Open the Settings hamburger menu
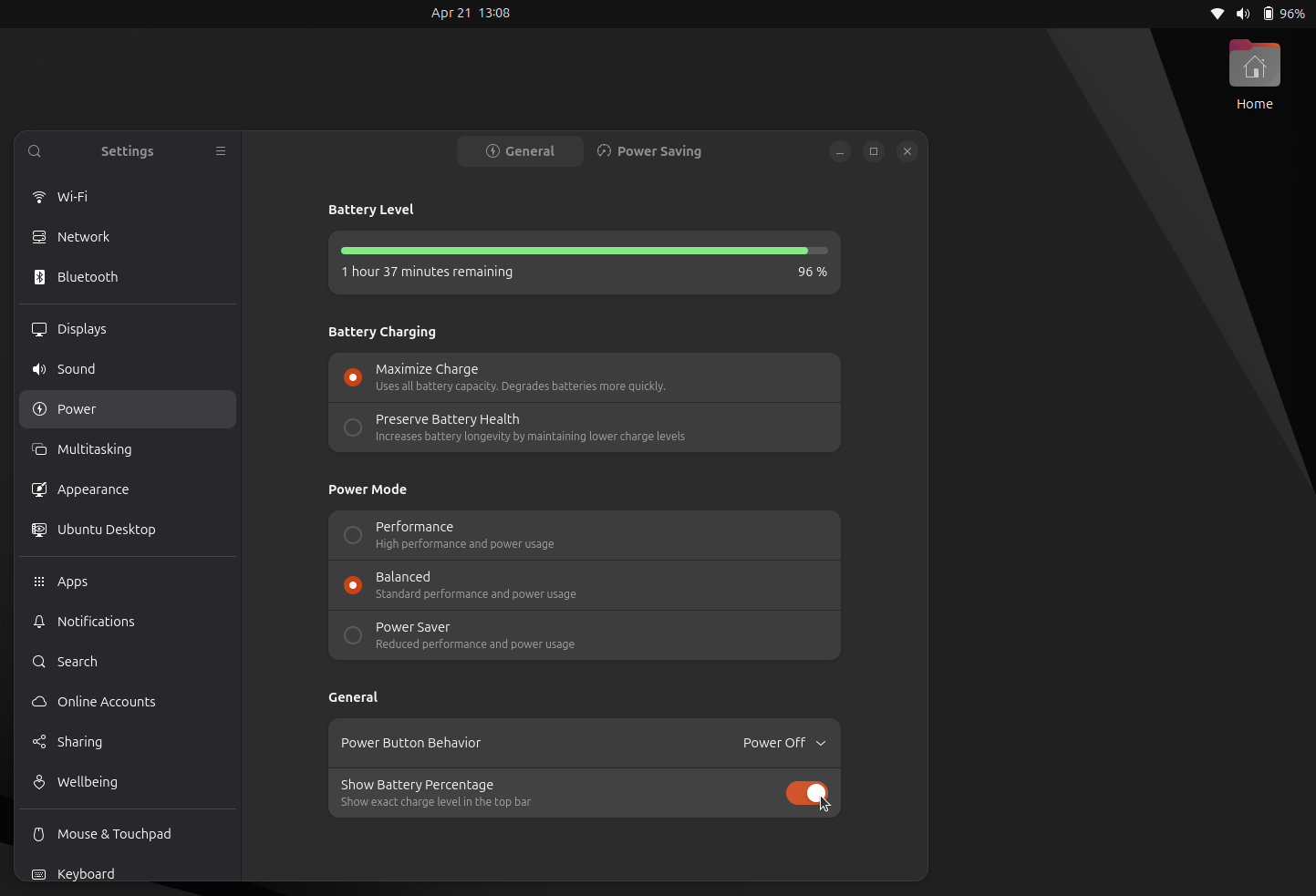The height and width of the screenshot is (896, 1316). tap(220, 150)
